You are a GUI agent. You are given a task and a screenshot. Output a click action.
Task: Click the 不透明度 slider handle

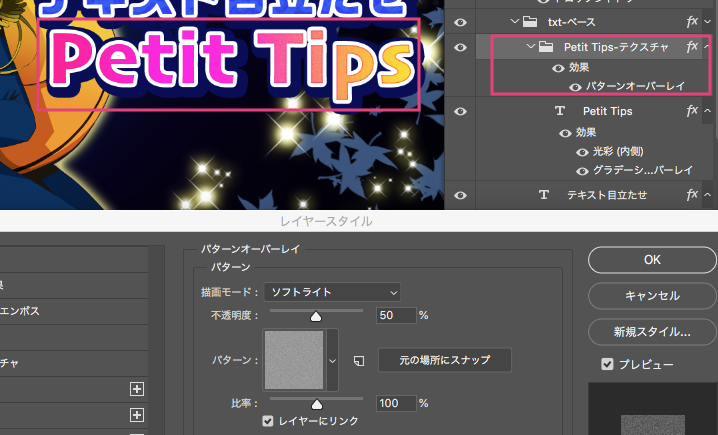pos(316,316)
